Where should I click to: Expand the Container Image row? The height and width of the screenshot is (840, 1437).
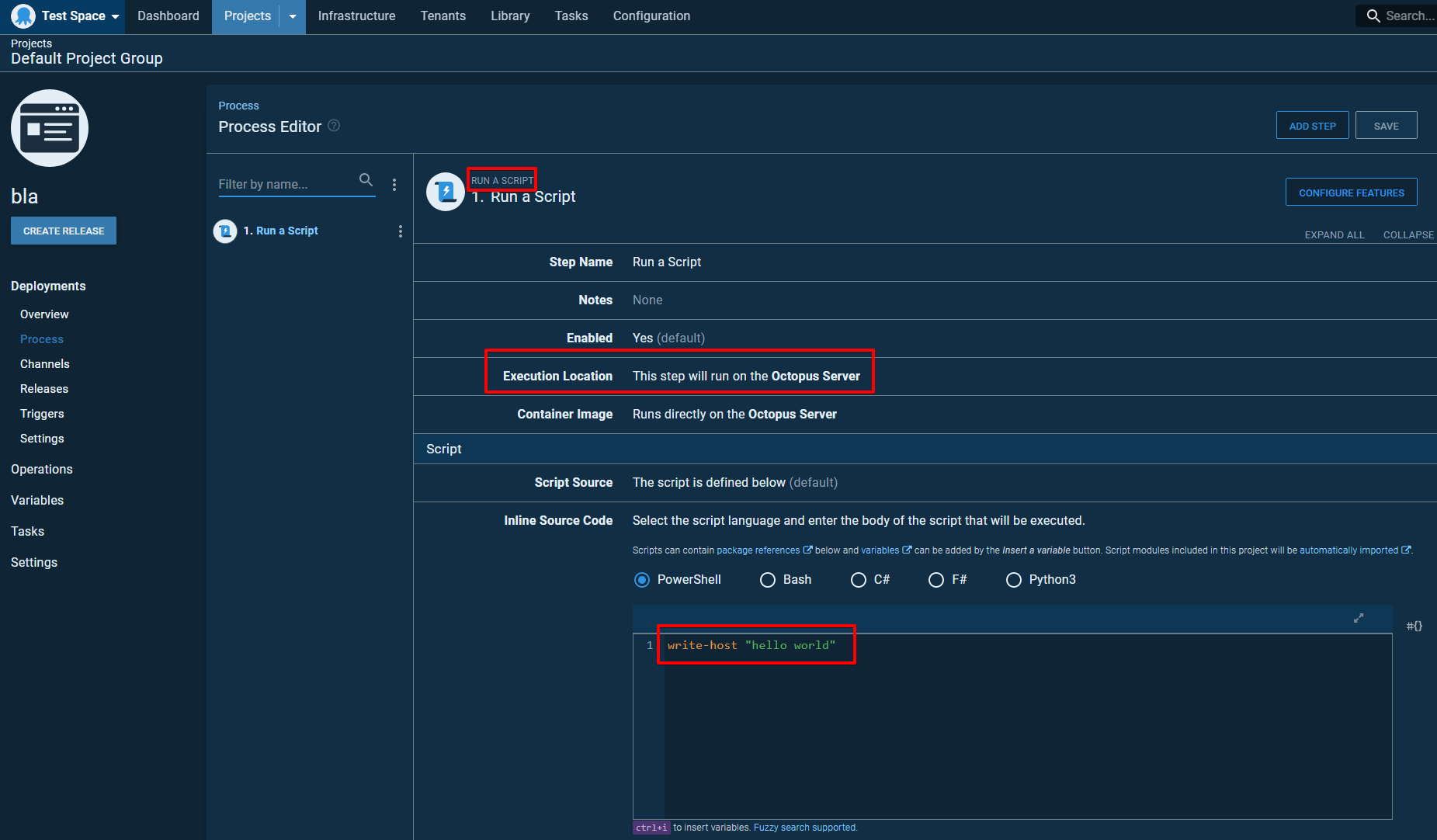[925, 415]
